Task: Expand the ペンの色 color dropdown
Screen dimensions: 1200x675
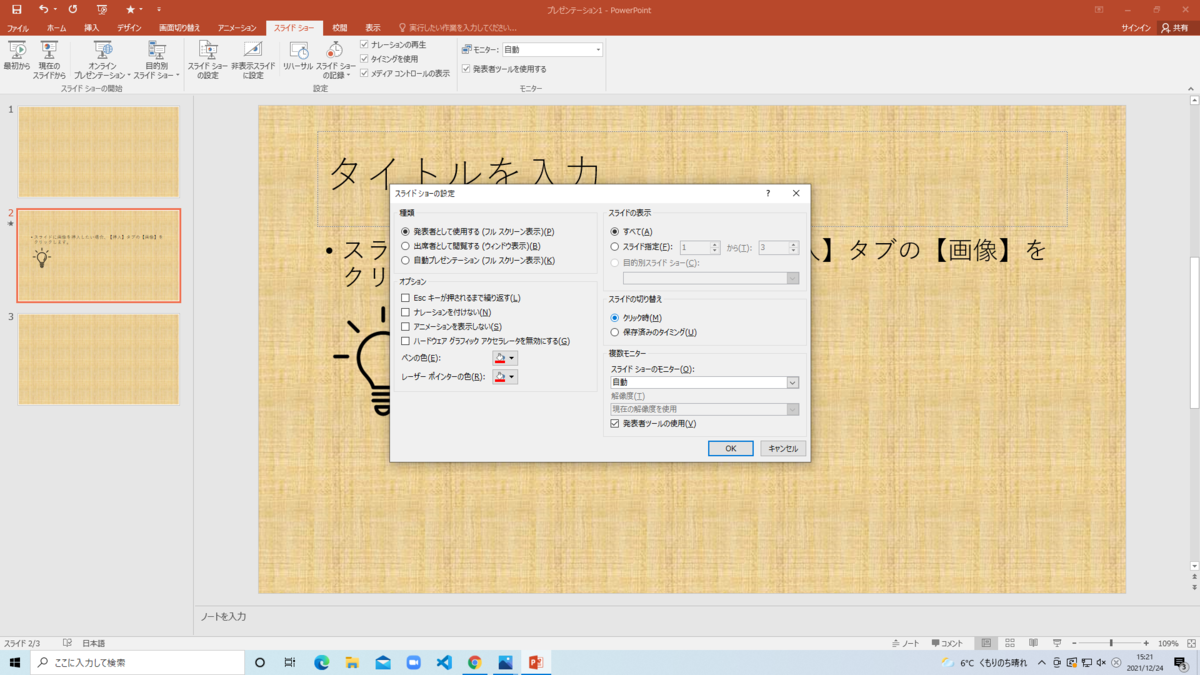Action: click(512, 359)
